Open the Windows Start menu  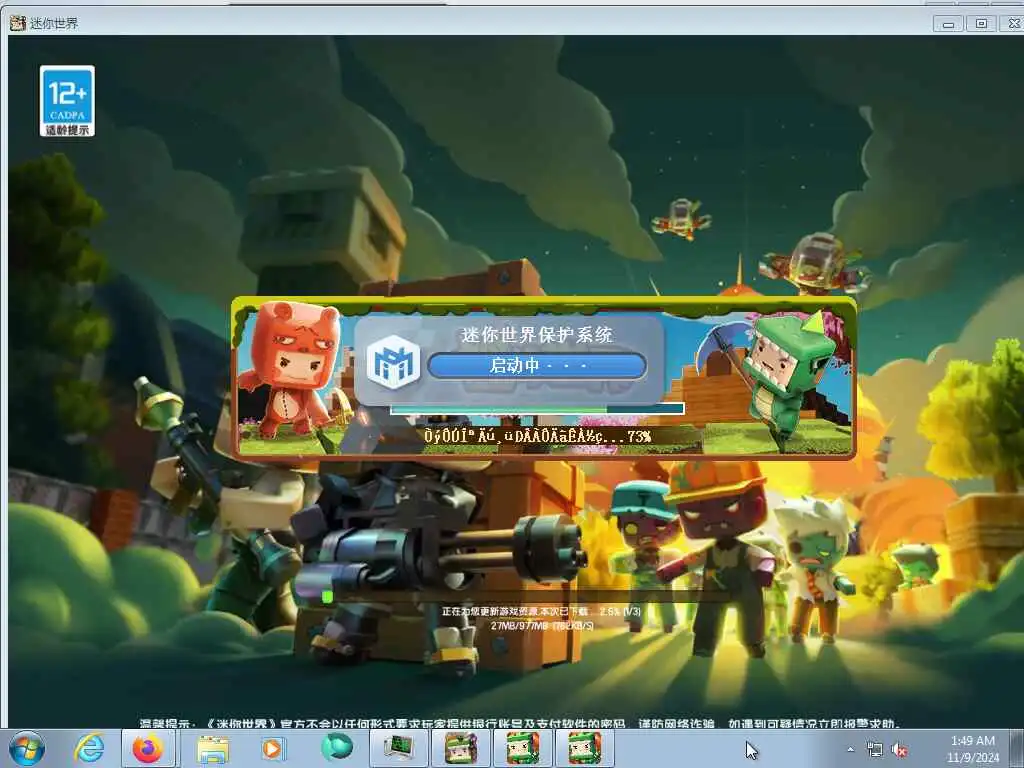tap(27, 748)
